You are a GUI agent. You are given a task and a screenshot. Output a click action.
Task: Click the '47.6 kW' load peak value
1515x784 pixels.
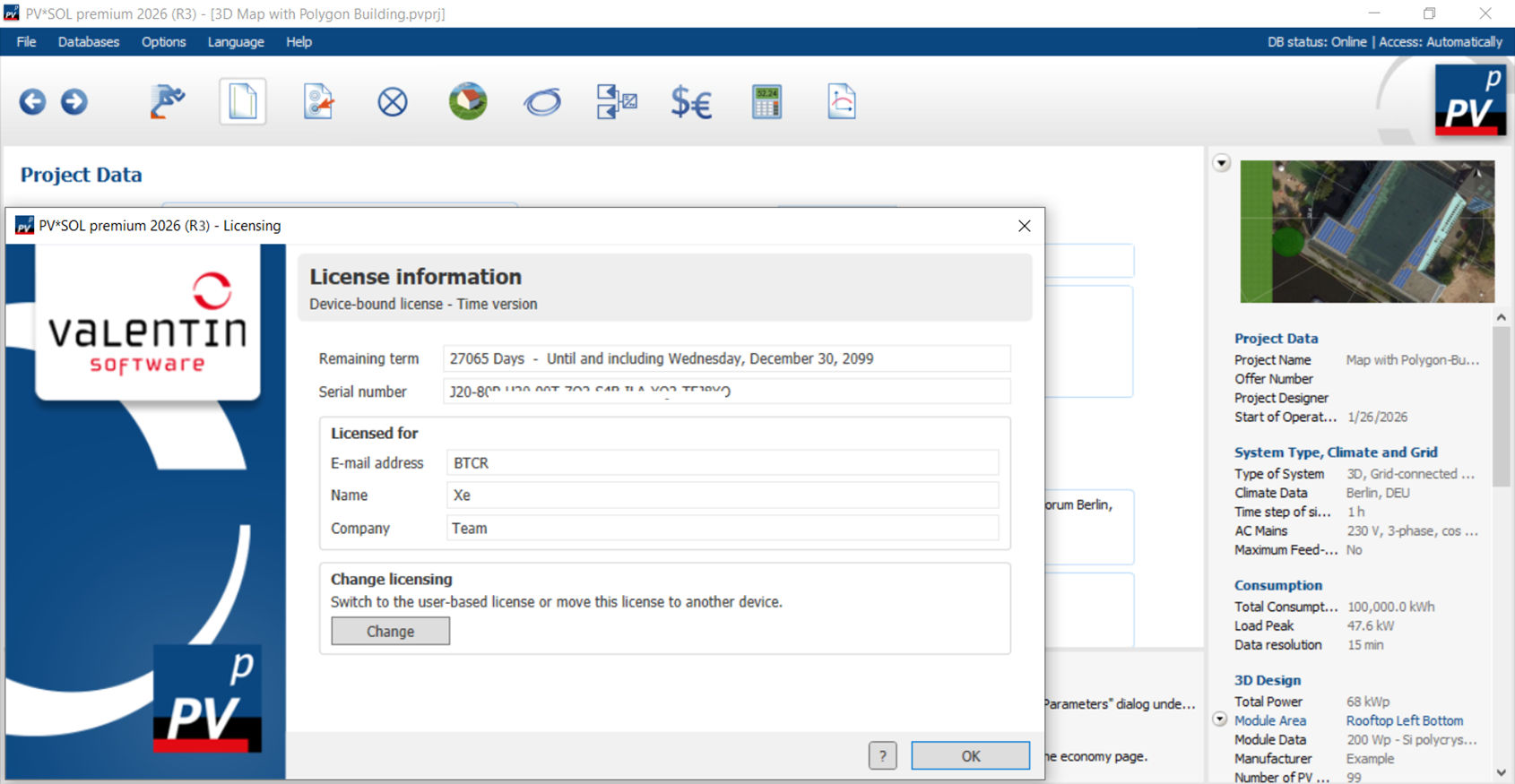1371,625
